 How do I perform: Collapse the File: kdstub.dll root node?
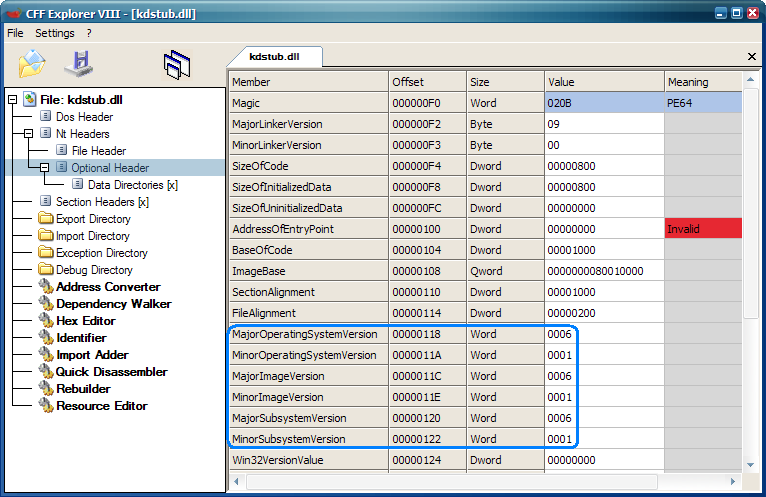pos(13,100)
